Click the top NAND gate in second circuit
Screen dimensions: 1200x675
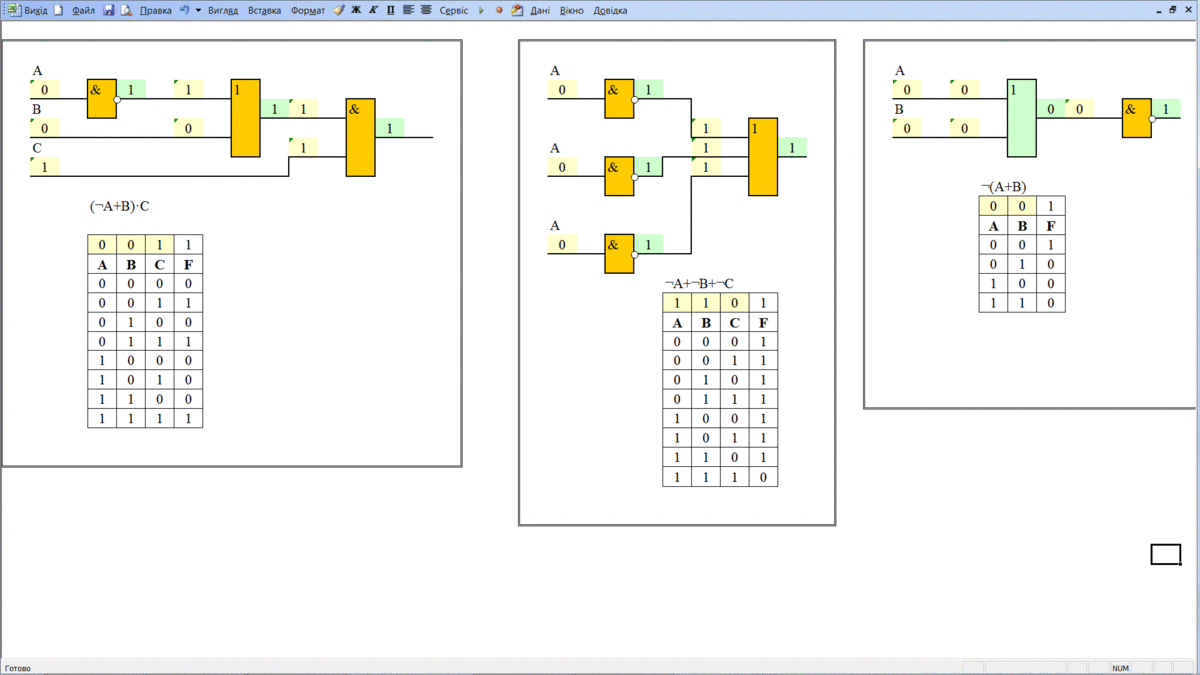tap(619, 98)
